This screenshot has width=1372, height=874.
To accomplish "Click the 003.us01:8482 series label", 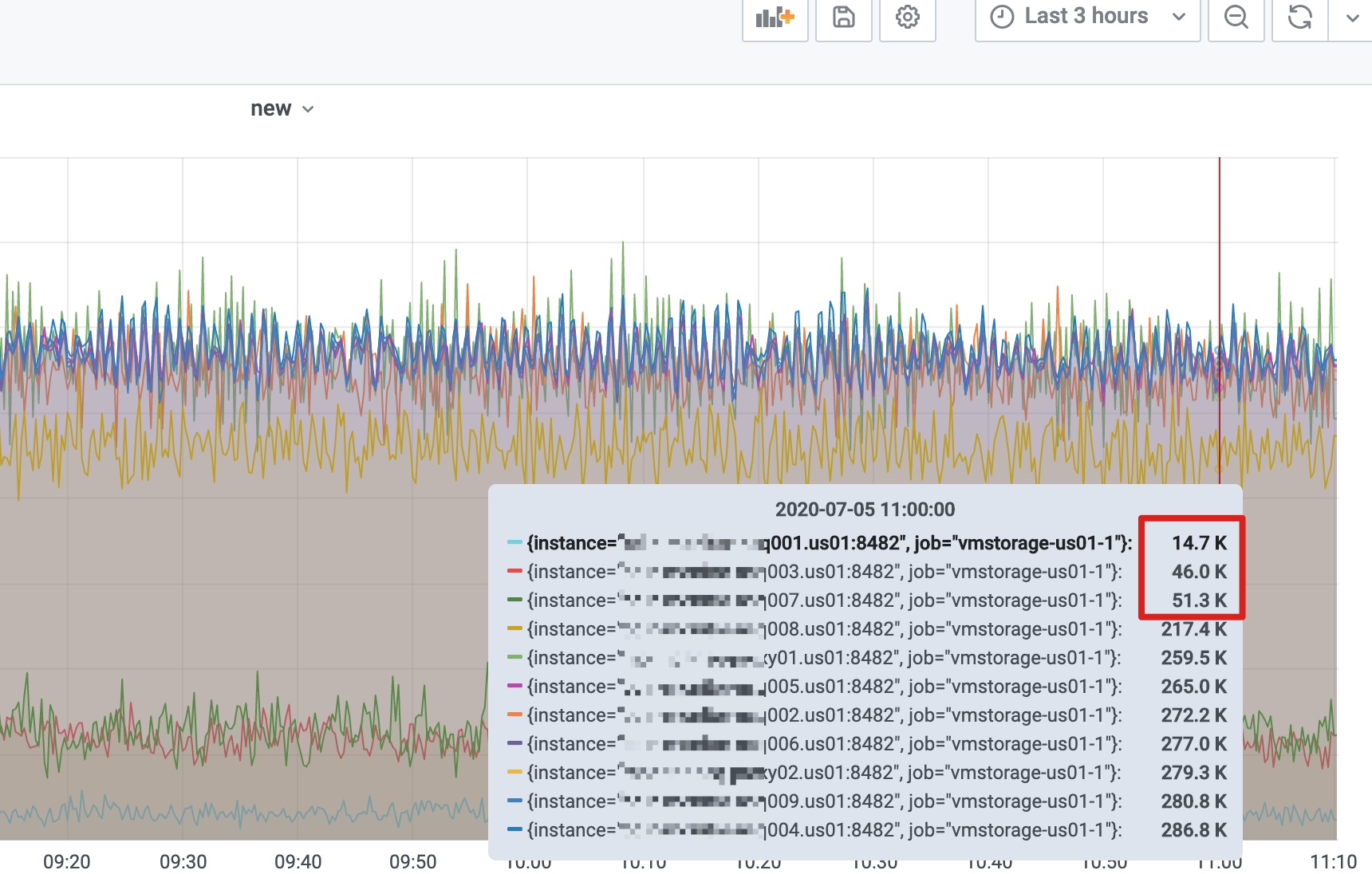I will click(825, 572).
